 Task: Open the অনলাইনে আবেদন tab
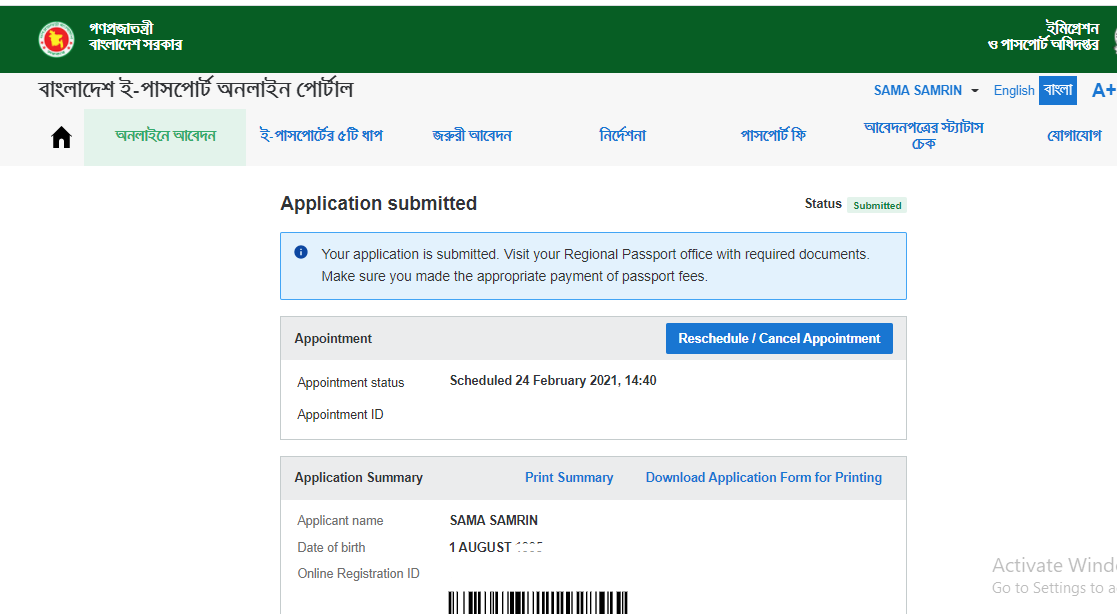165,136
